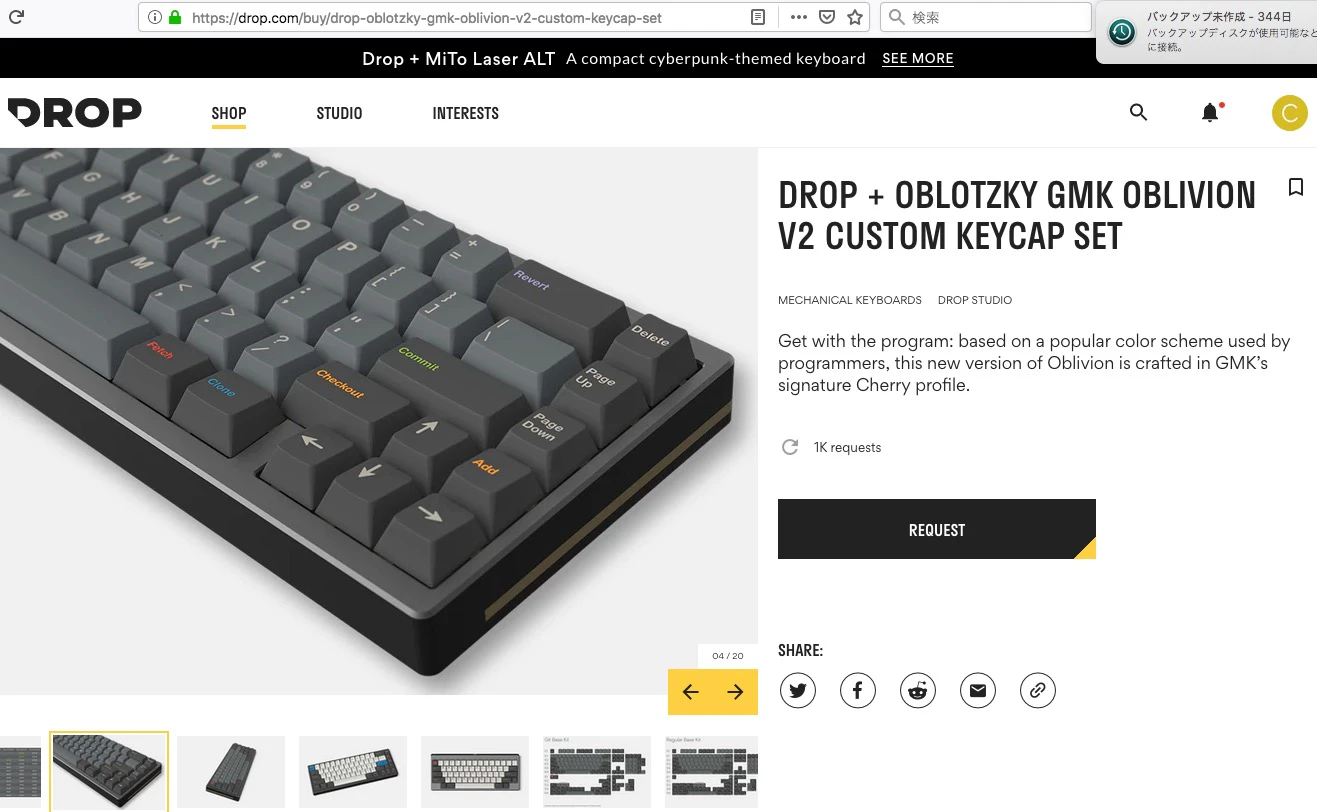Open the browser page actions ellipsis menu
Screen dimensions: 1317x812
click(799, 17)
